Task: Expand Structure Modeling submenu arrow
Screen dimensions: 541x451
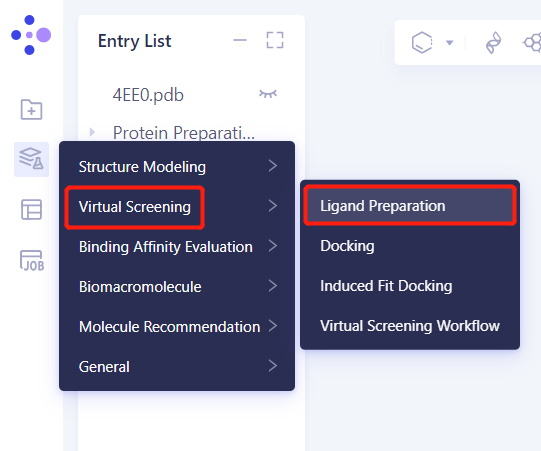Action: click(273, 166)
